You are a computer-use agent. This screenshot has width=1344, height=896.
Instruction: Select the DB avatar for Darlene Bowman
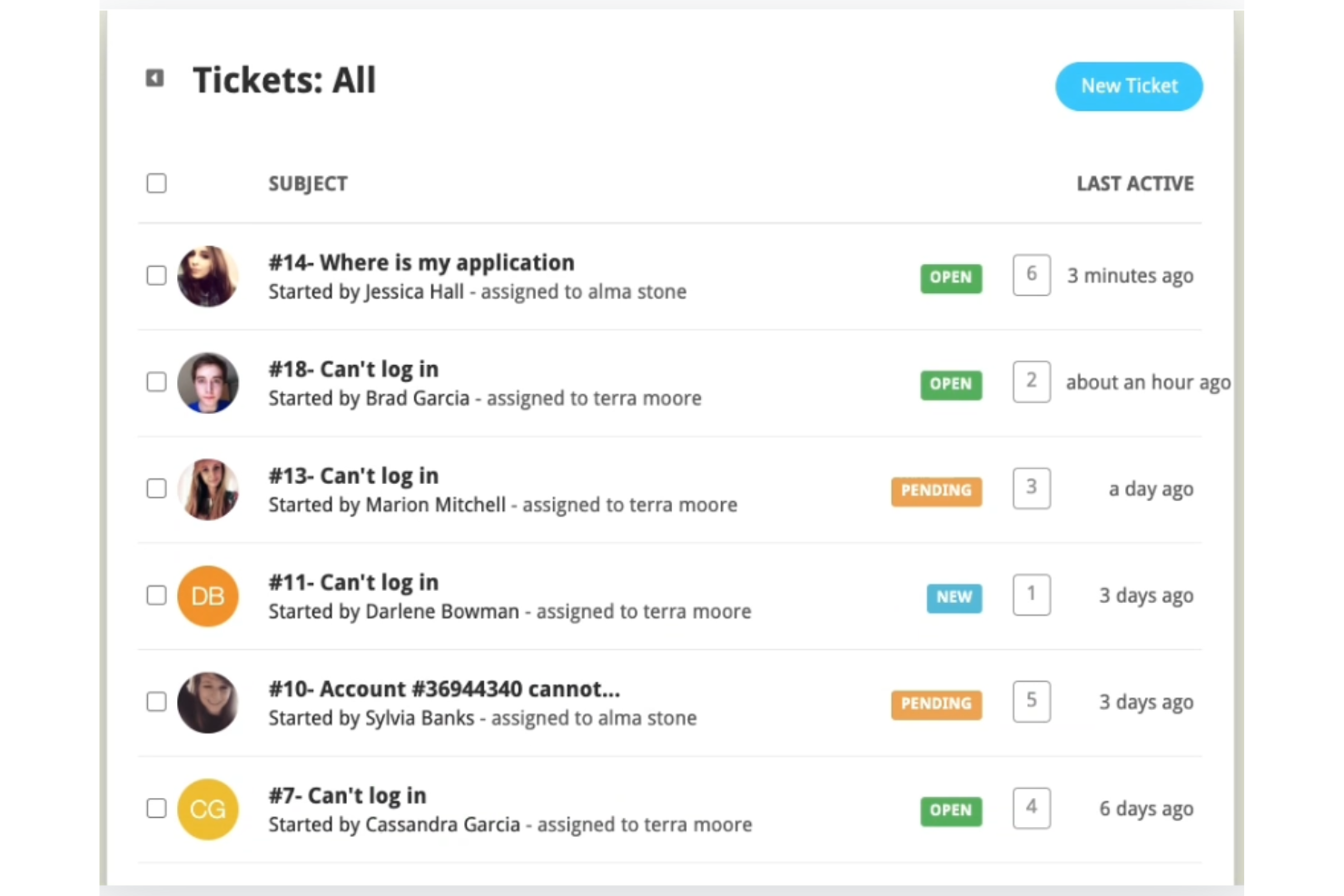(207, 596)
